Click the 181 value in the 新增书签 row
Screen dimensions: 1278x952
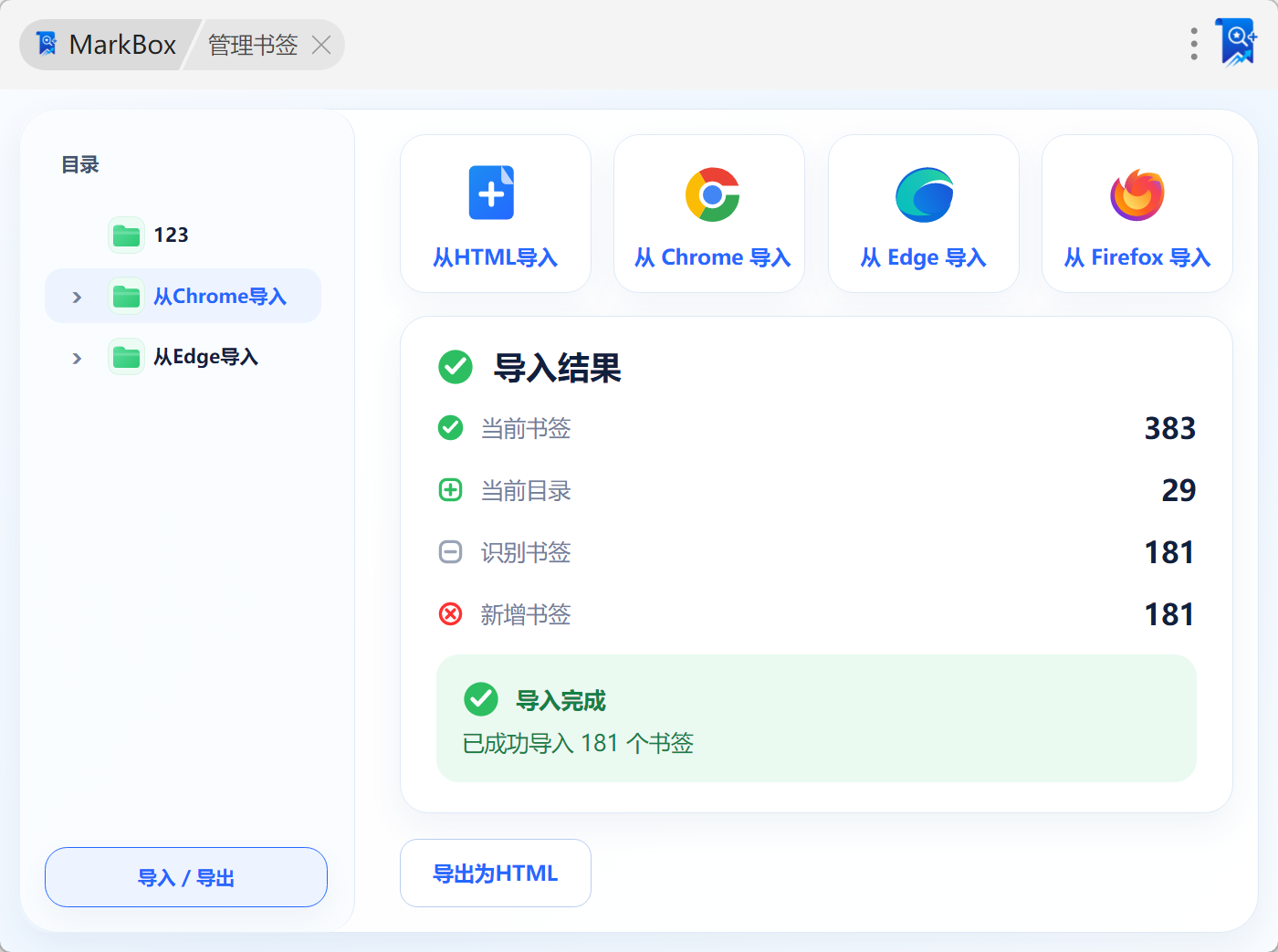pos(1170,614)
